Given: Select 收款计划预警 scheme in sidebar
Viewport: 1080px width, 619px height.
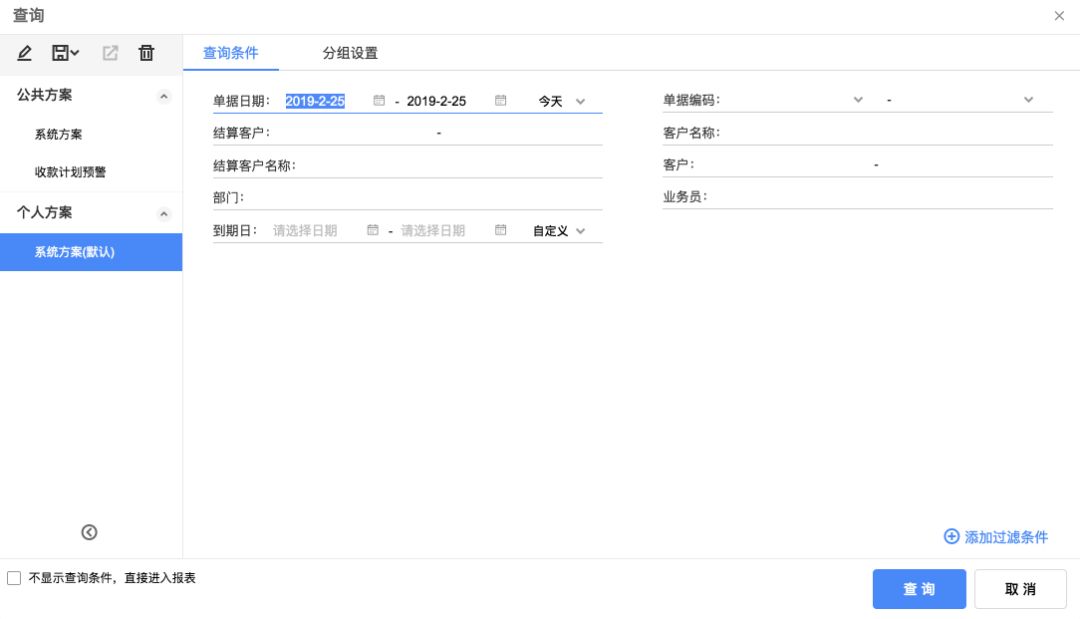Looking at the screenshot, I should (x=70, y=172).
